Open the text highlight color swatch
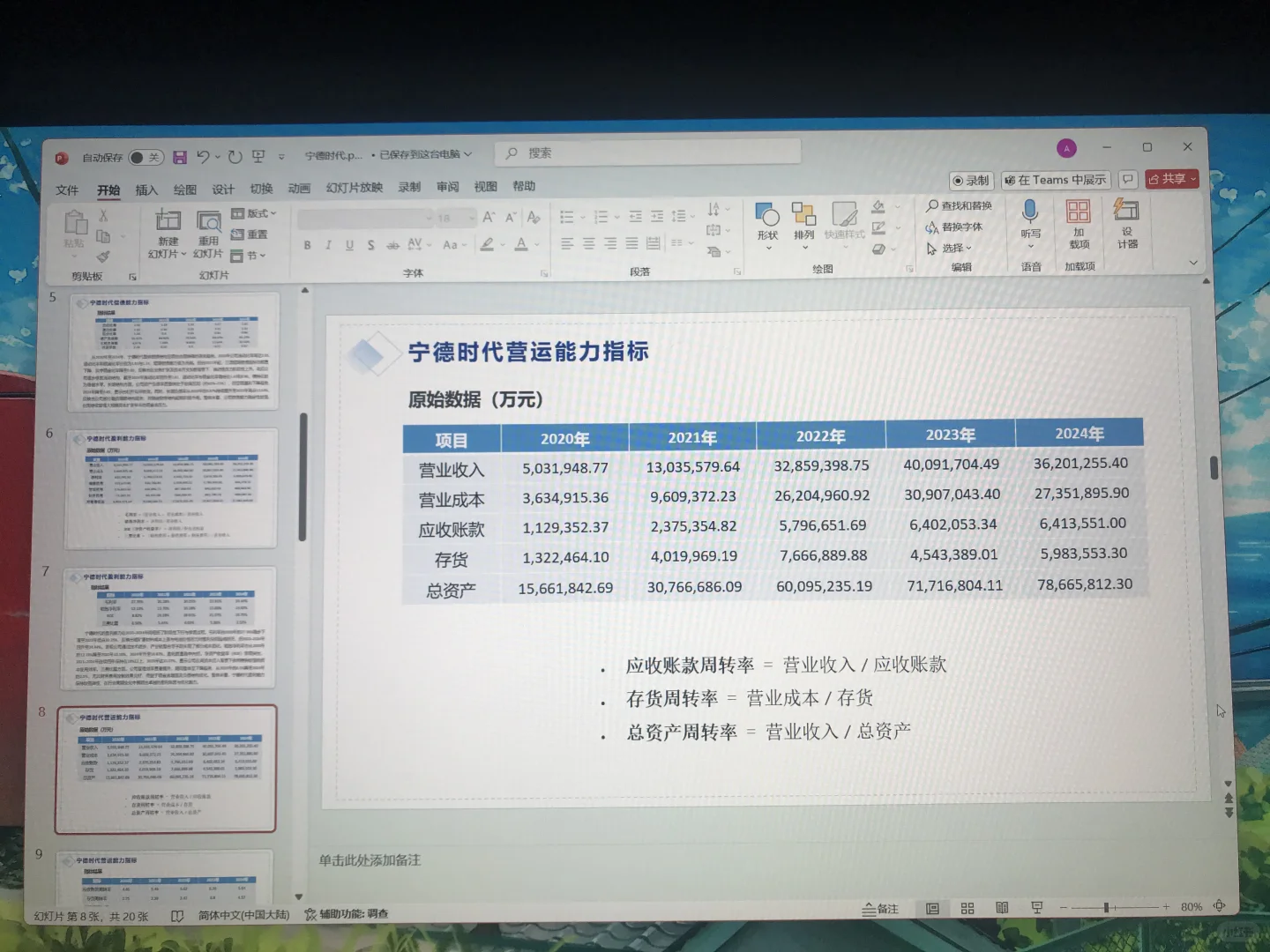Viewport: 1270px width, 952px height. pos(487,244)
